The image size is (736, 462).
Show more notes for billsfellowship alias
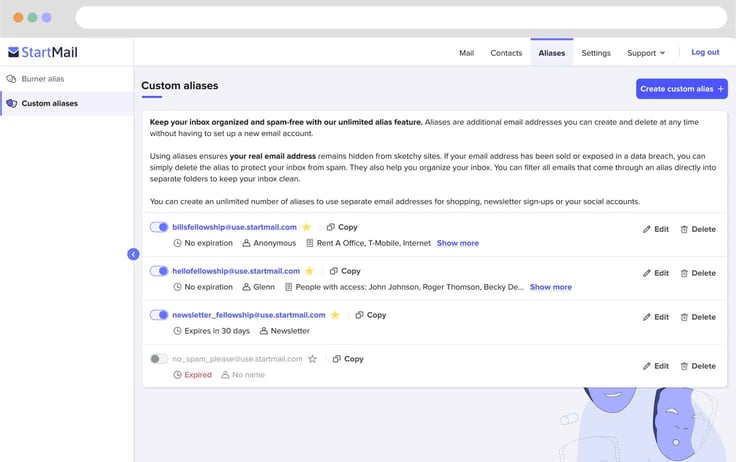pos(458,243)
